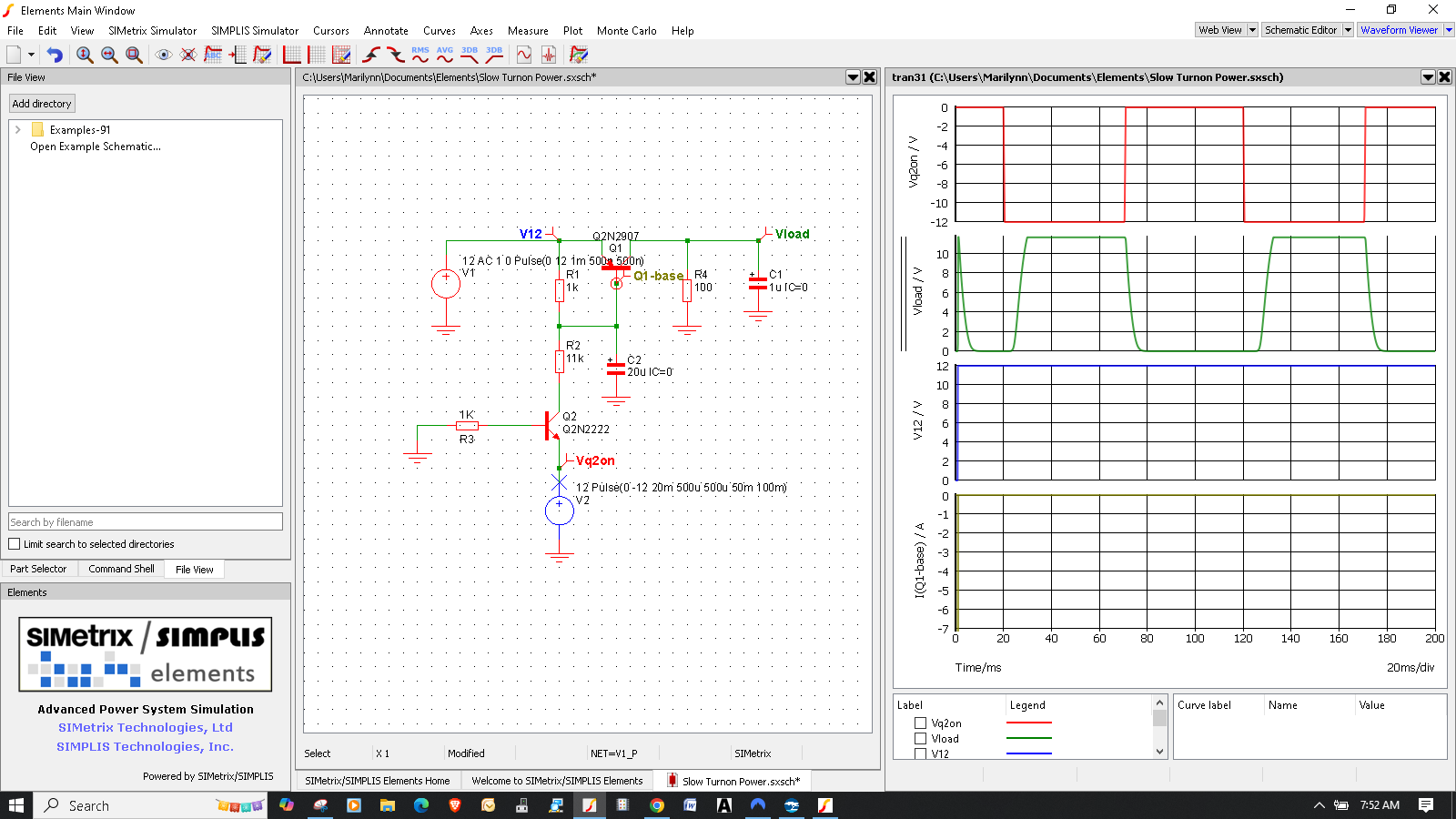Screen dimensions: 1456x819
Task: Open the File menu
Action: click(15, 30)
